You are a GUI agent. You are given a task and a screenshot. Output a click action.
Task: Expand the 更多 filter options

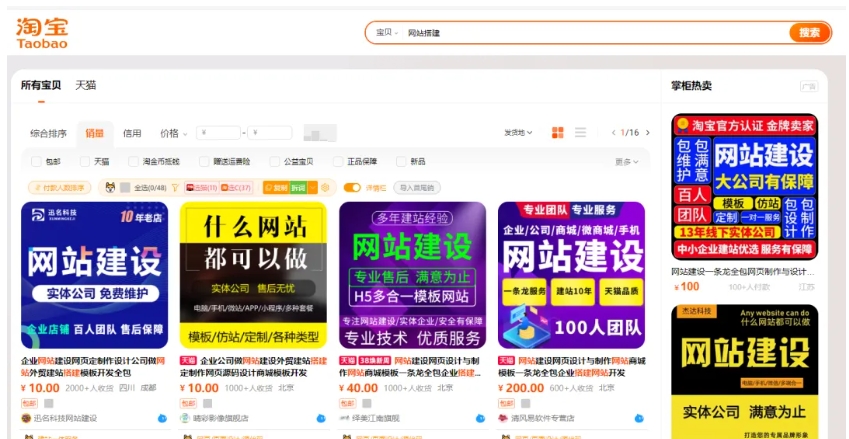[626, 162]
